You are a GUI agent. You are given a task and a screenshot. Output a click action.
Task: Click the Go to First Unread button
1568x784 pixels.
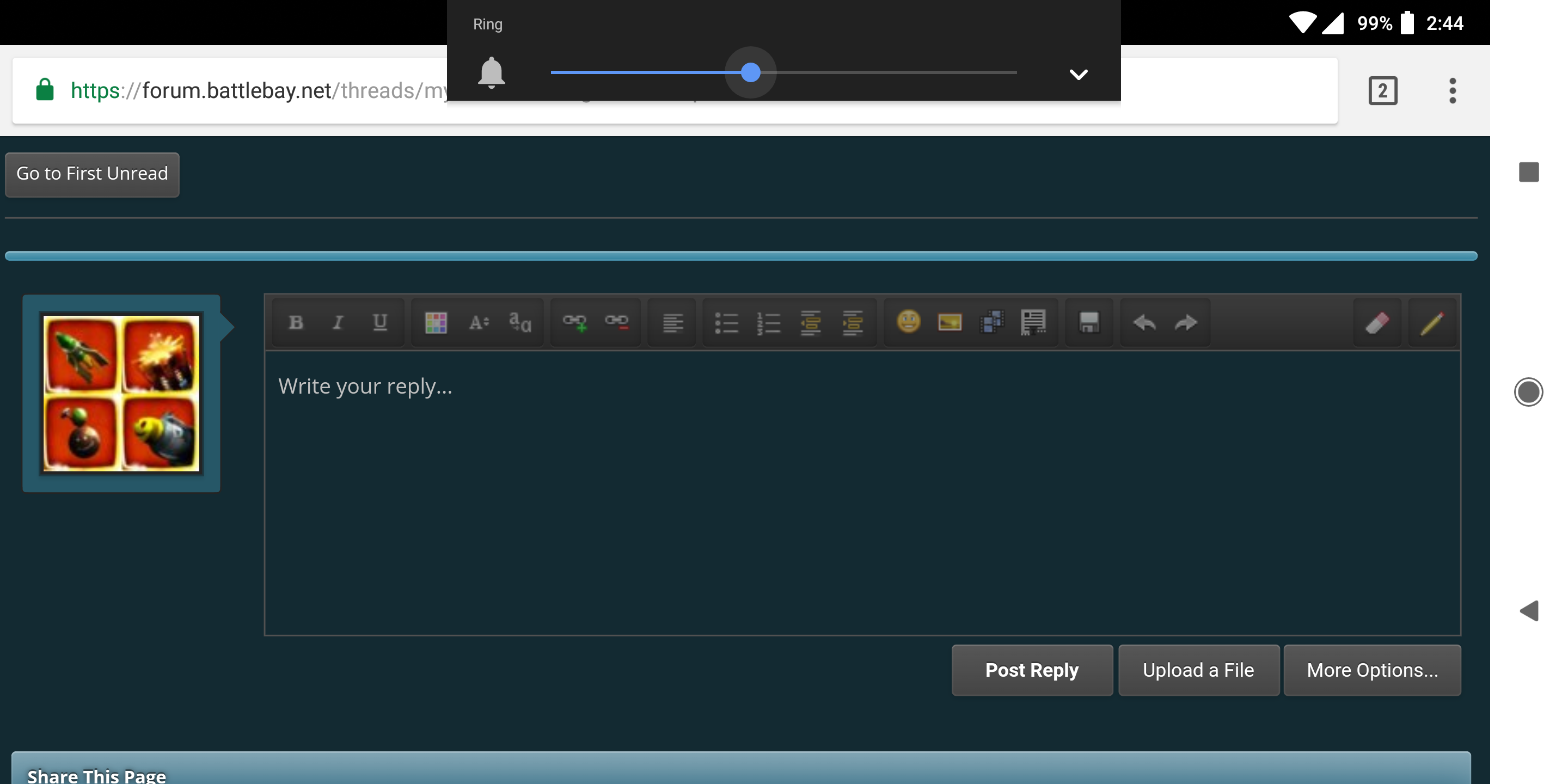coord(91,172)
